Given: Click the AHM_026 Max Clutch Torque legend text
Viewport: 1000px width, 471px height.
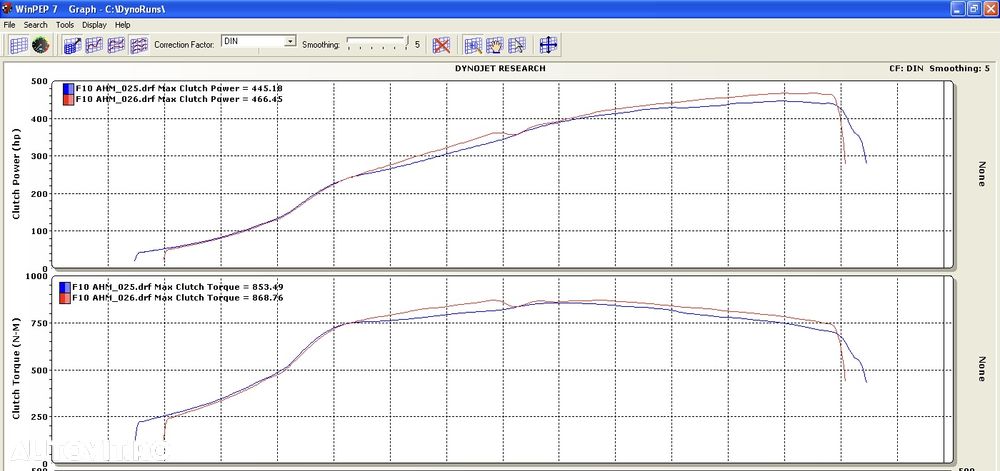Looking at the screenshot, I should click(178, 298).
